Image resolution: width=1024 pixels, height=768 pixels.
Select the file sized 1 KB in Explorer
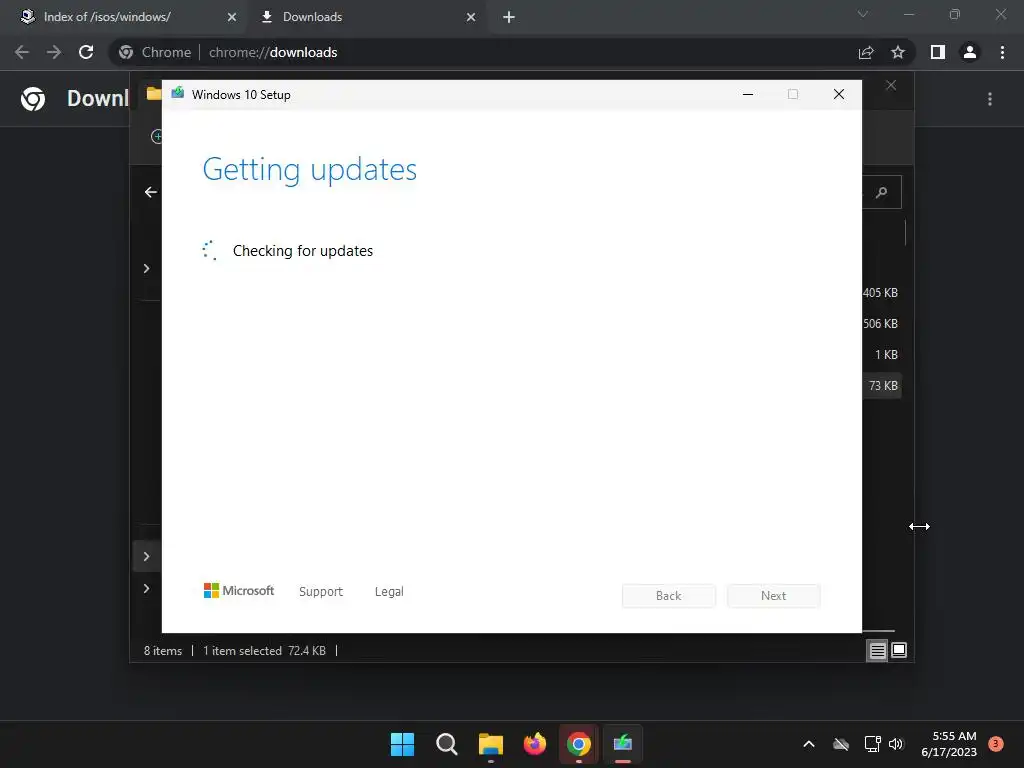[886, 355]
